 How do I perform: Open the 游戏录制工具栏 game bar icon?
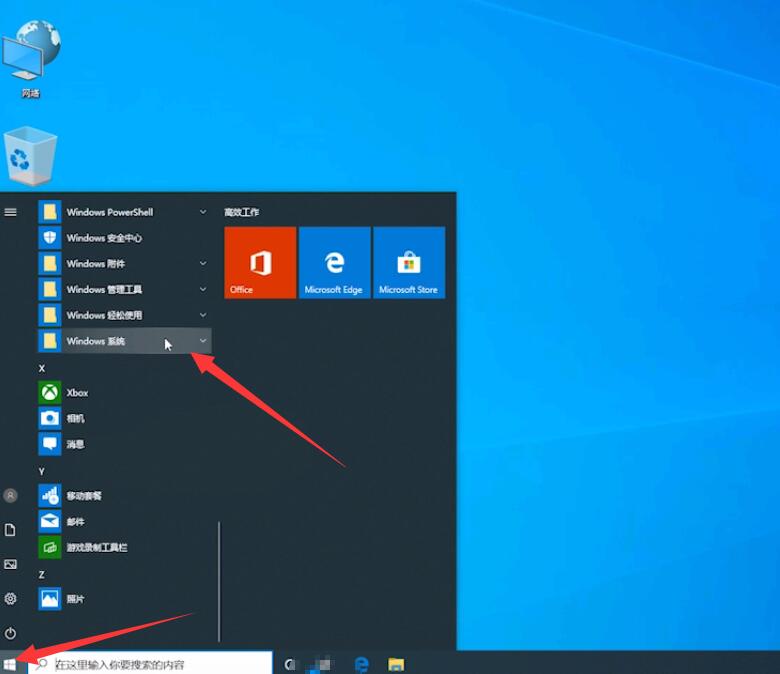tap(50, 548)
